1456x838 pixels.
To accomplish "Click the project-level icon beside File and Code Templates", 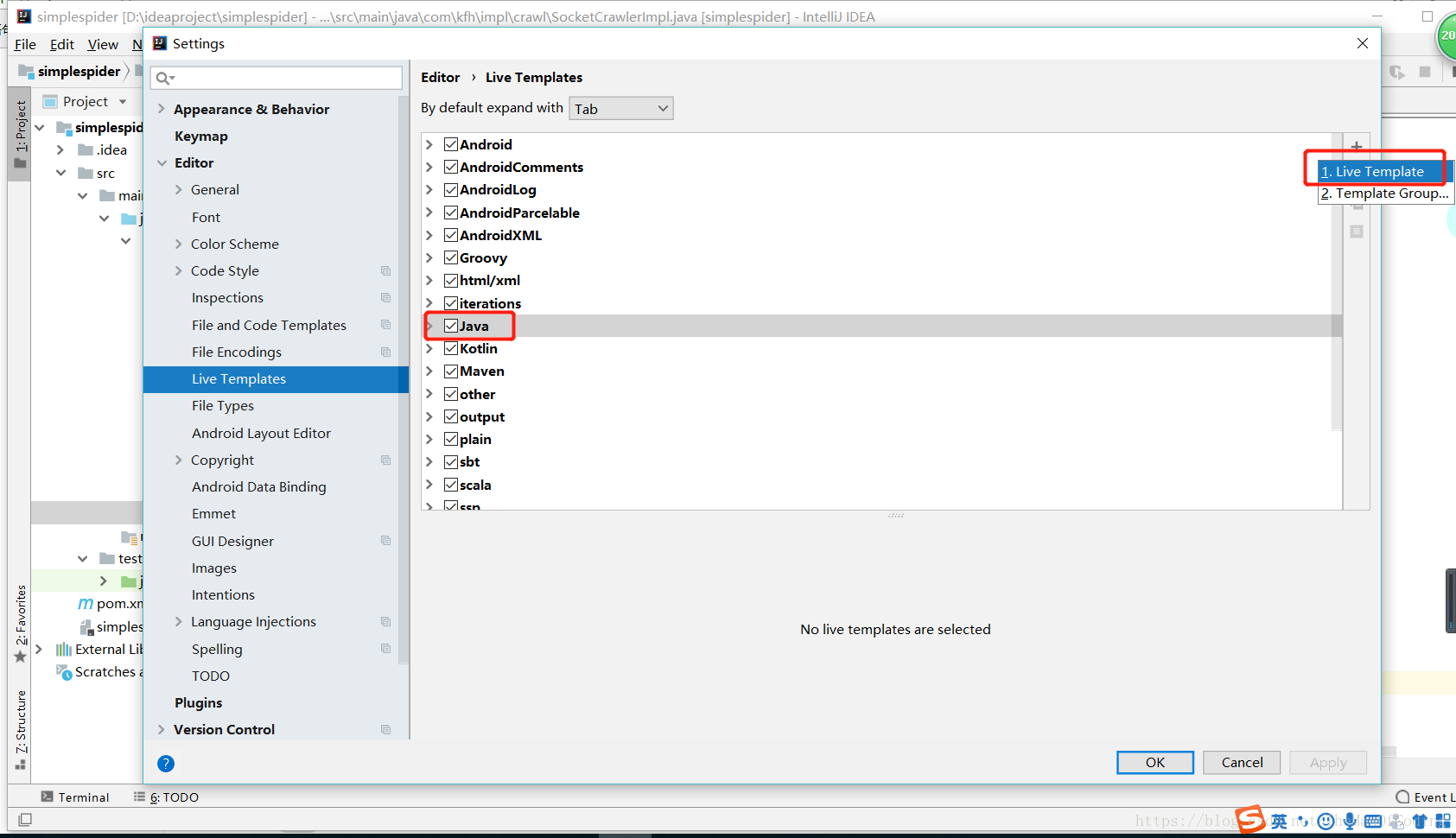I will click(x=386, y=325).
